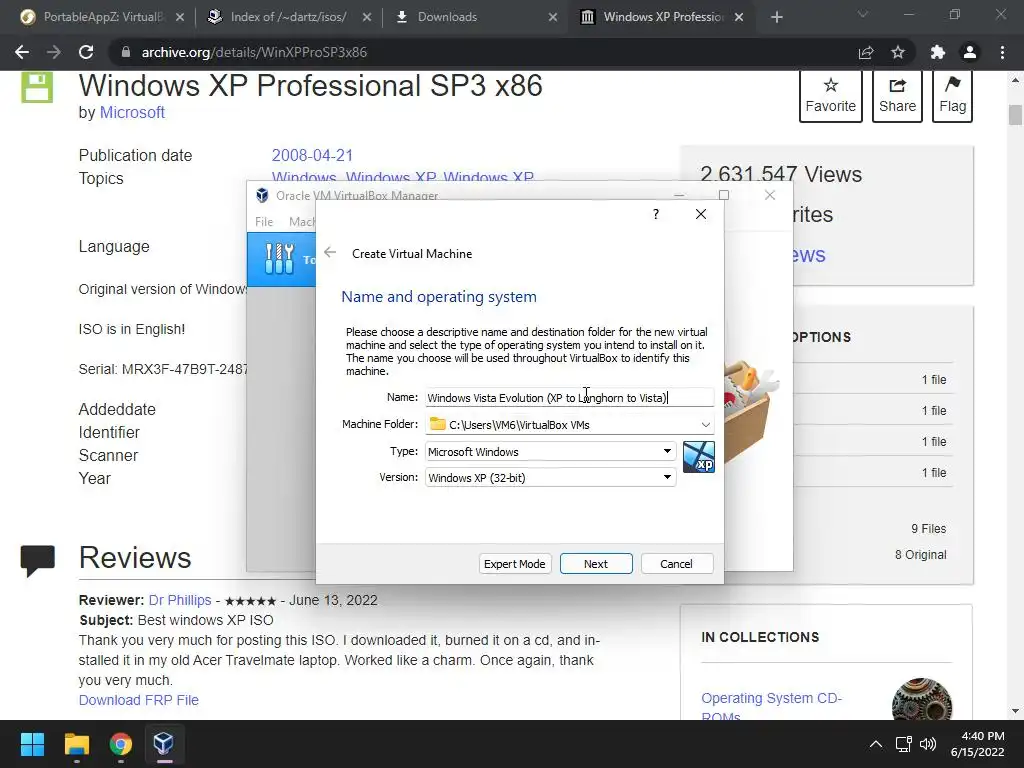
Task: Click the page vertical scrollbar thumb
Action: pos(1015,114)
